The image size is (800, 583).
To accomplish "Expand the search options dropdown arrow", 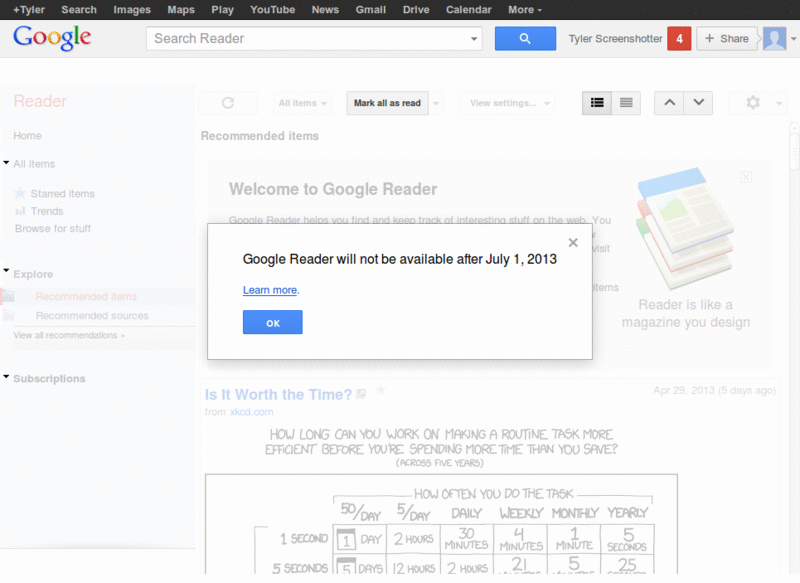I will pos(474,39).
